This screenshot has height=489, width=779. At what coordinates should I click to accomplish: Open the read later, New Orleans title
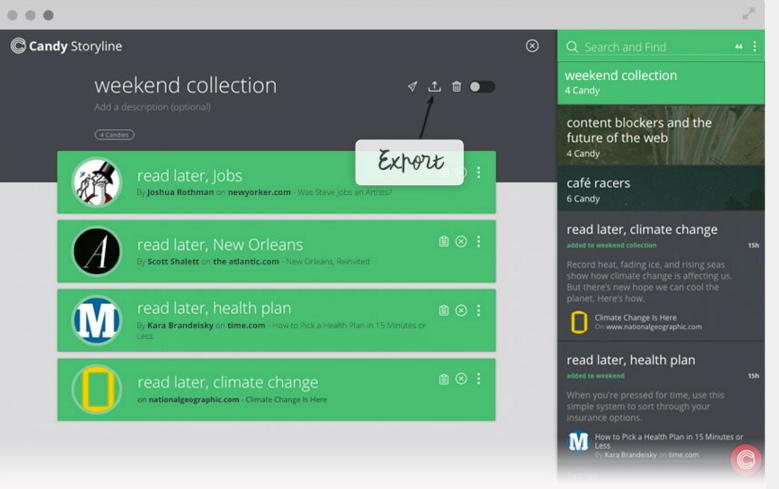[220, 244]
